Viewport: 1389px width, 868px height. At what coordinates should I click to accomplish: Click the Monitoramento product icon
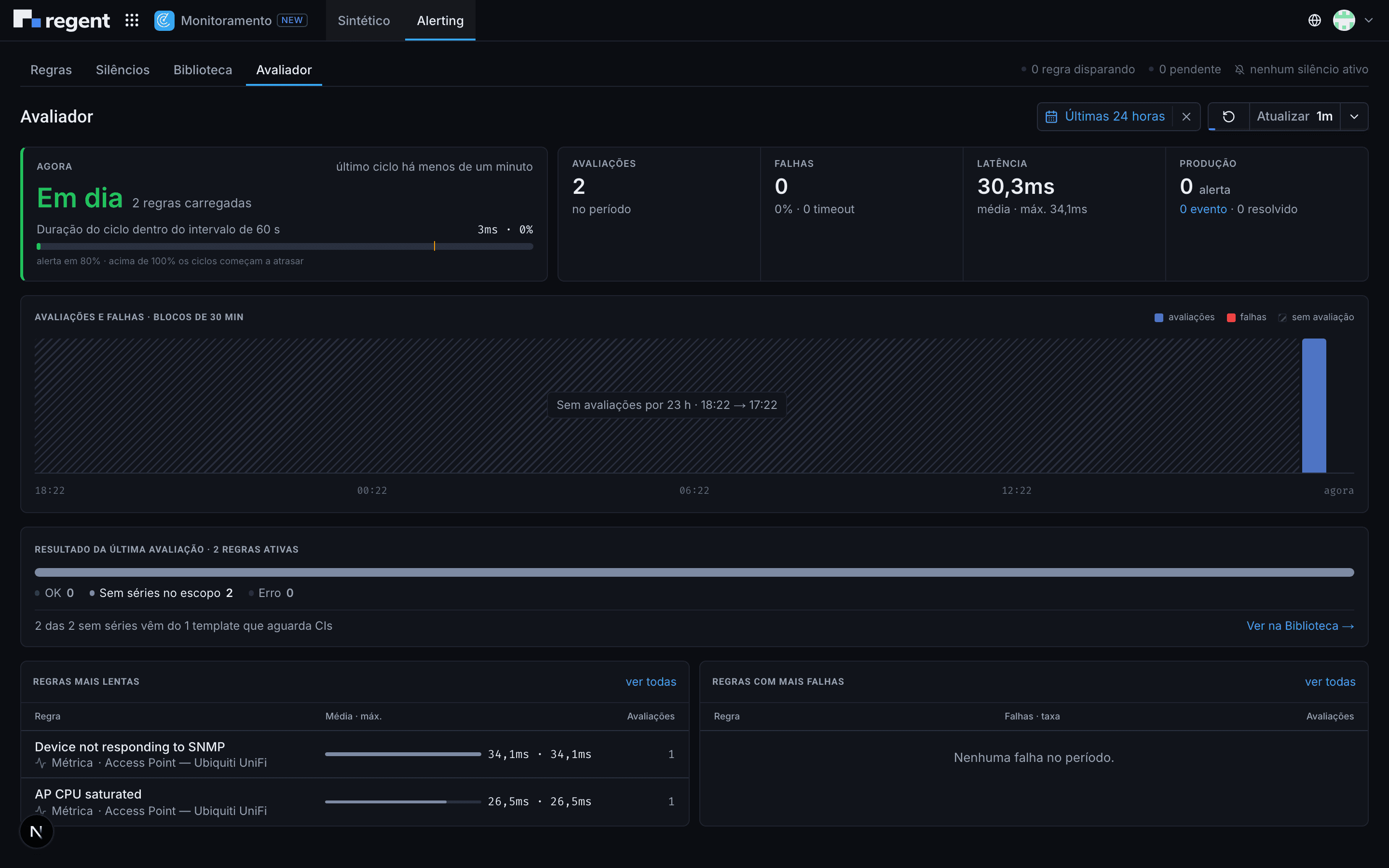coord(164,21)
